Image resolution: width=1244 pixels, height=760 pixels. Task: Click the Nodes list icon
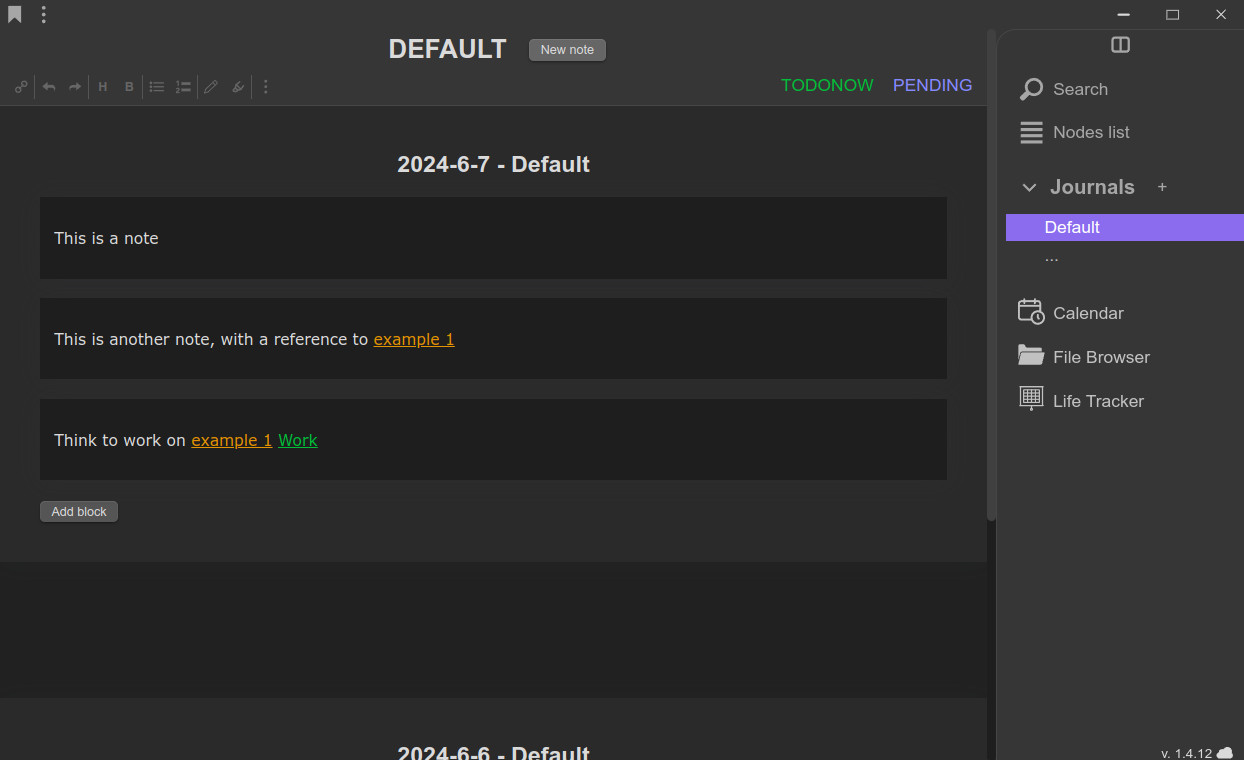pyautogui.click(x=1031, y=132)
